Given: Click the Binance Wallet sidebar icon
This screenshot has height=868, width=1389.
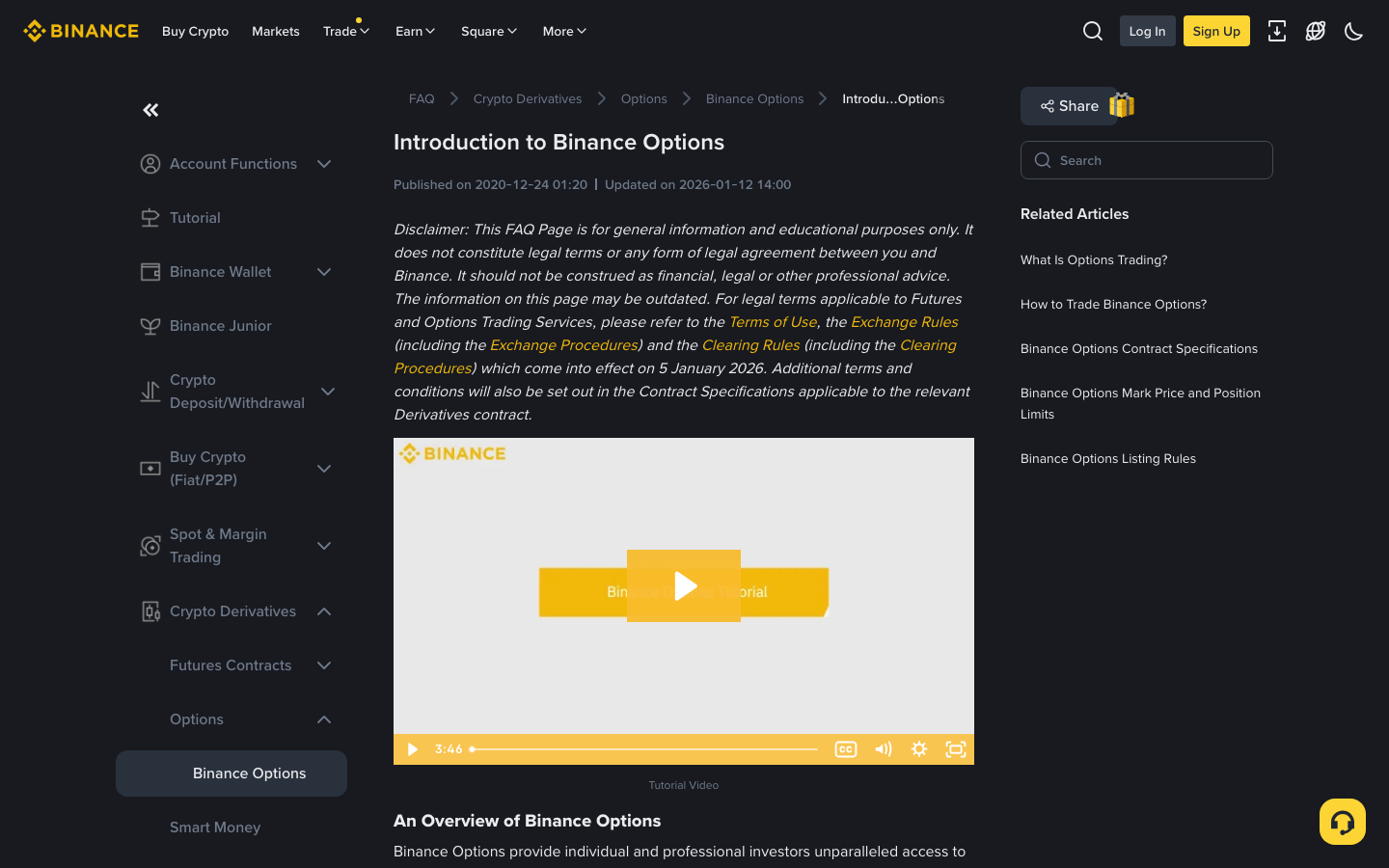Looking at the screenshot, I should [x=150, y=272].
